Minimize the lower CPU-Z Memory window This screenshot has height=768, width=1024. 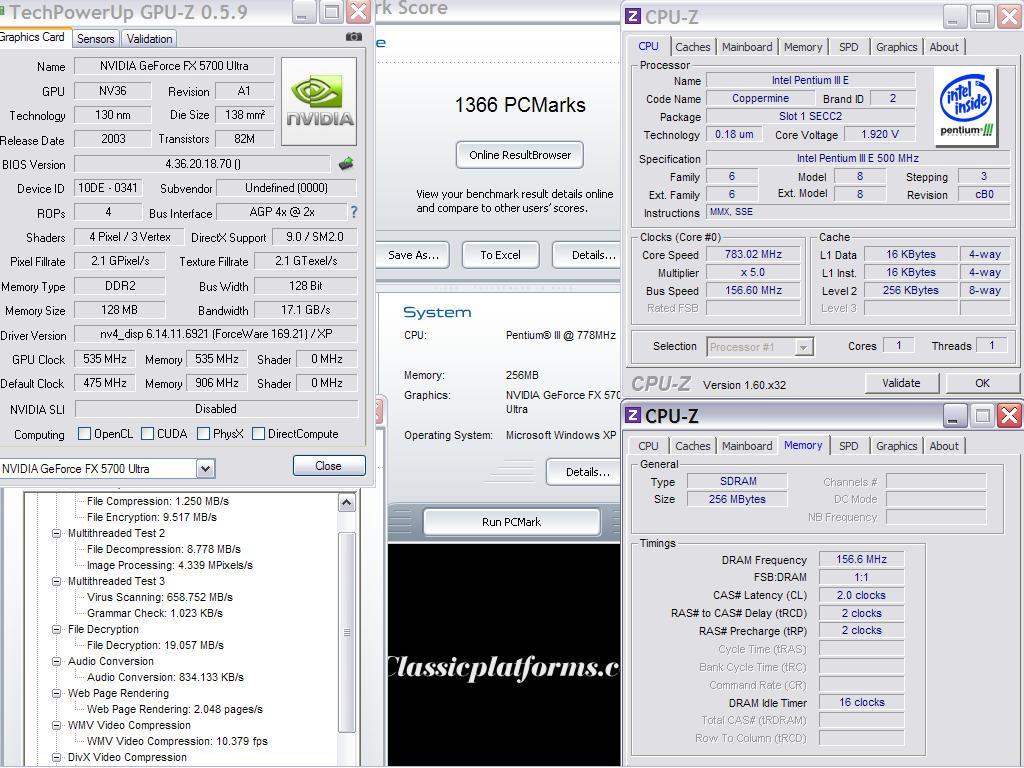click(x=953, y=415)
